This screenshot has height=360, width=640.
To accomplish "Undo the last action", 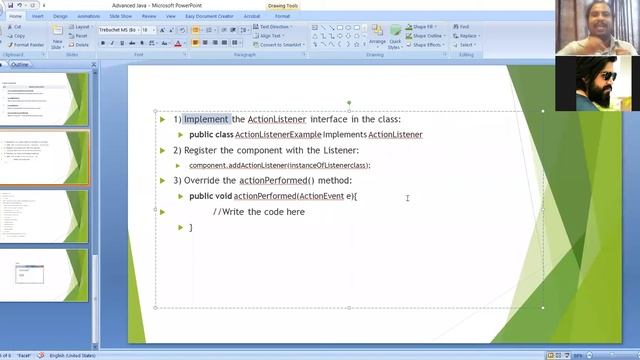I will [19, 5].
